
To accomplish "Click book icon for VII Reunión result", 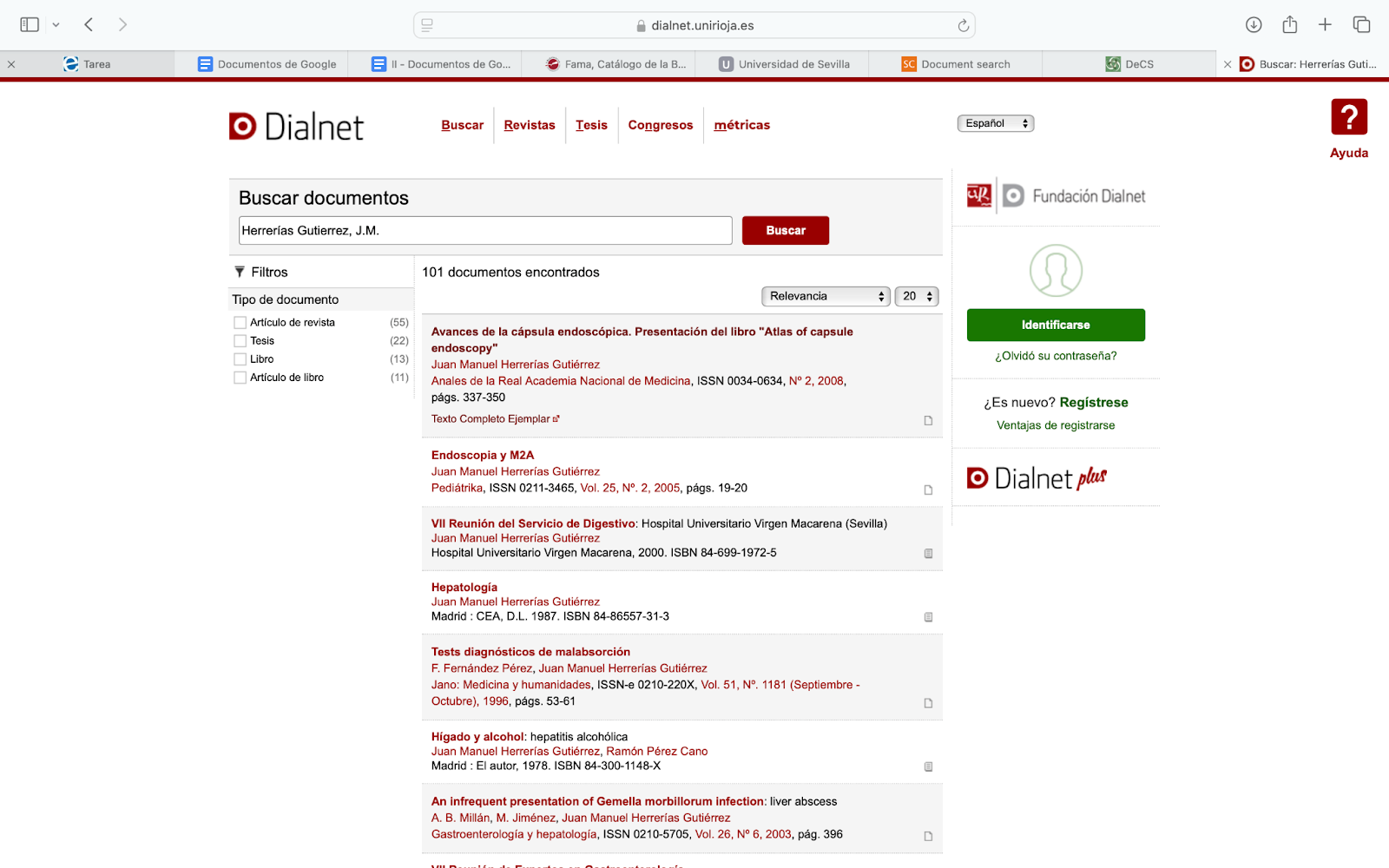I will tap(928, 554).
